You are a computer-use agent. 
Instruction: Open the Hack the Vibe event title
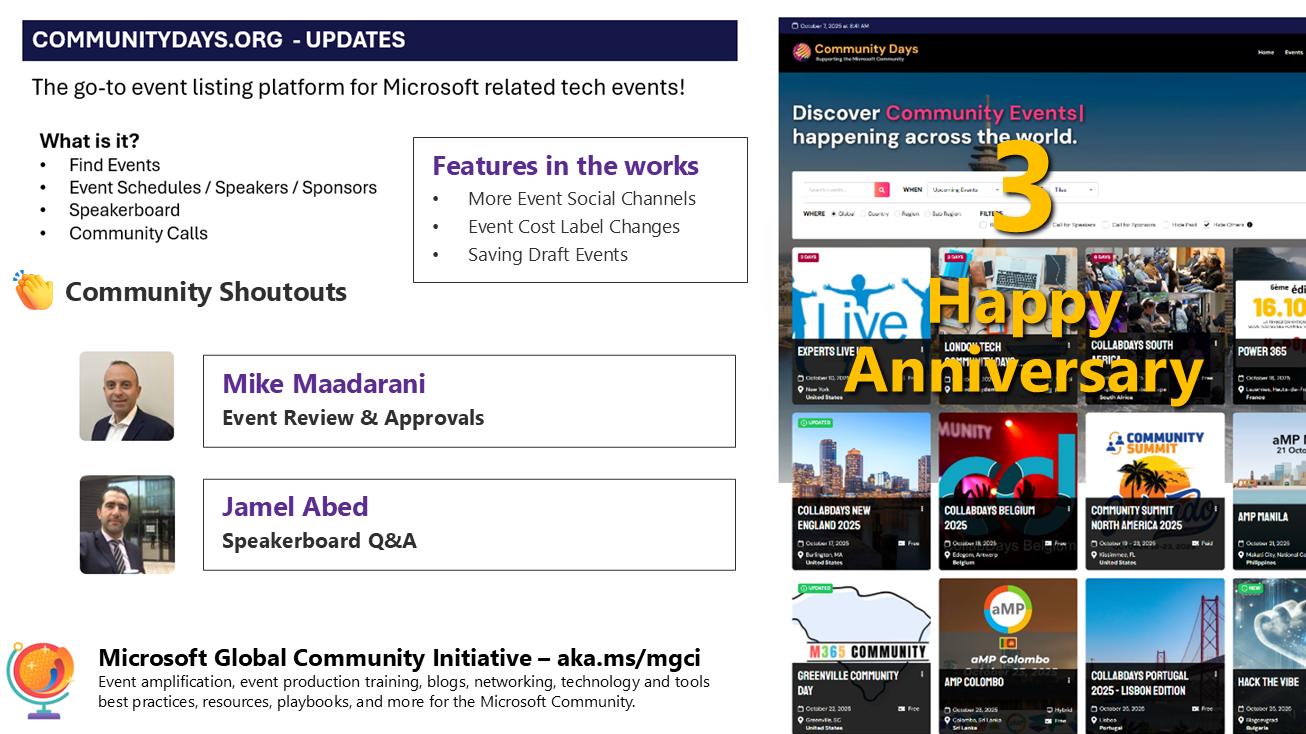point(1268,682)
